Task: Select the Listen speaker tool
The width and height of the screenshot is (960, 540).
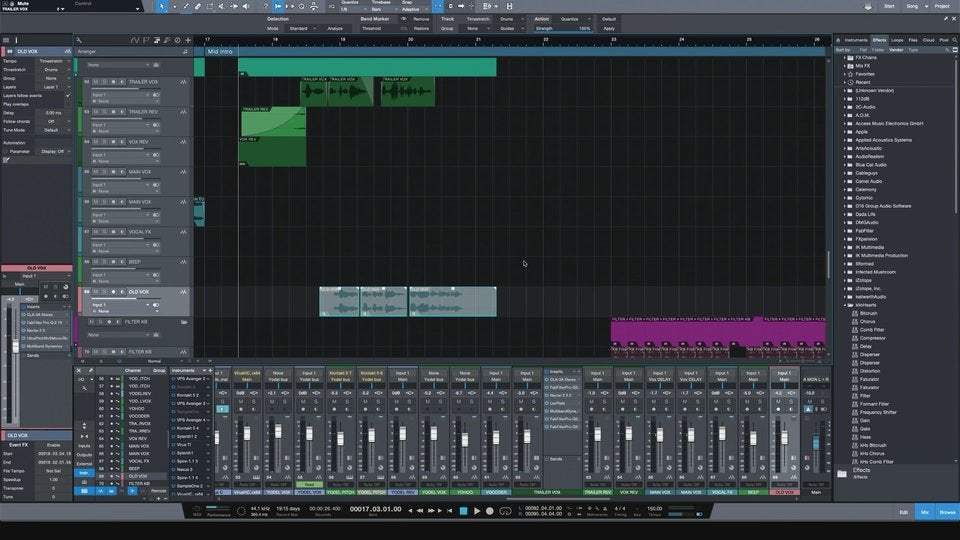Action: pyautogui.click(x=246, y=6)
